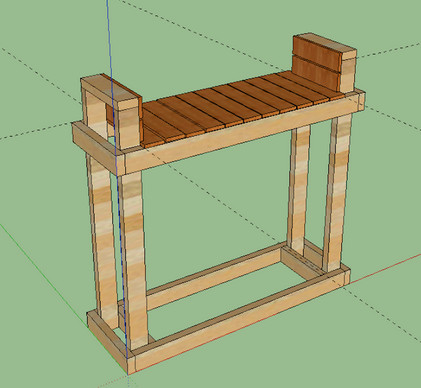Select the lower orange slat on right end
Image resolution: width=421 pixels, height=388 pixels.
click(x=317, y=73)
